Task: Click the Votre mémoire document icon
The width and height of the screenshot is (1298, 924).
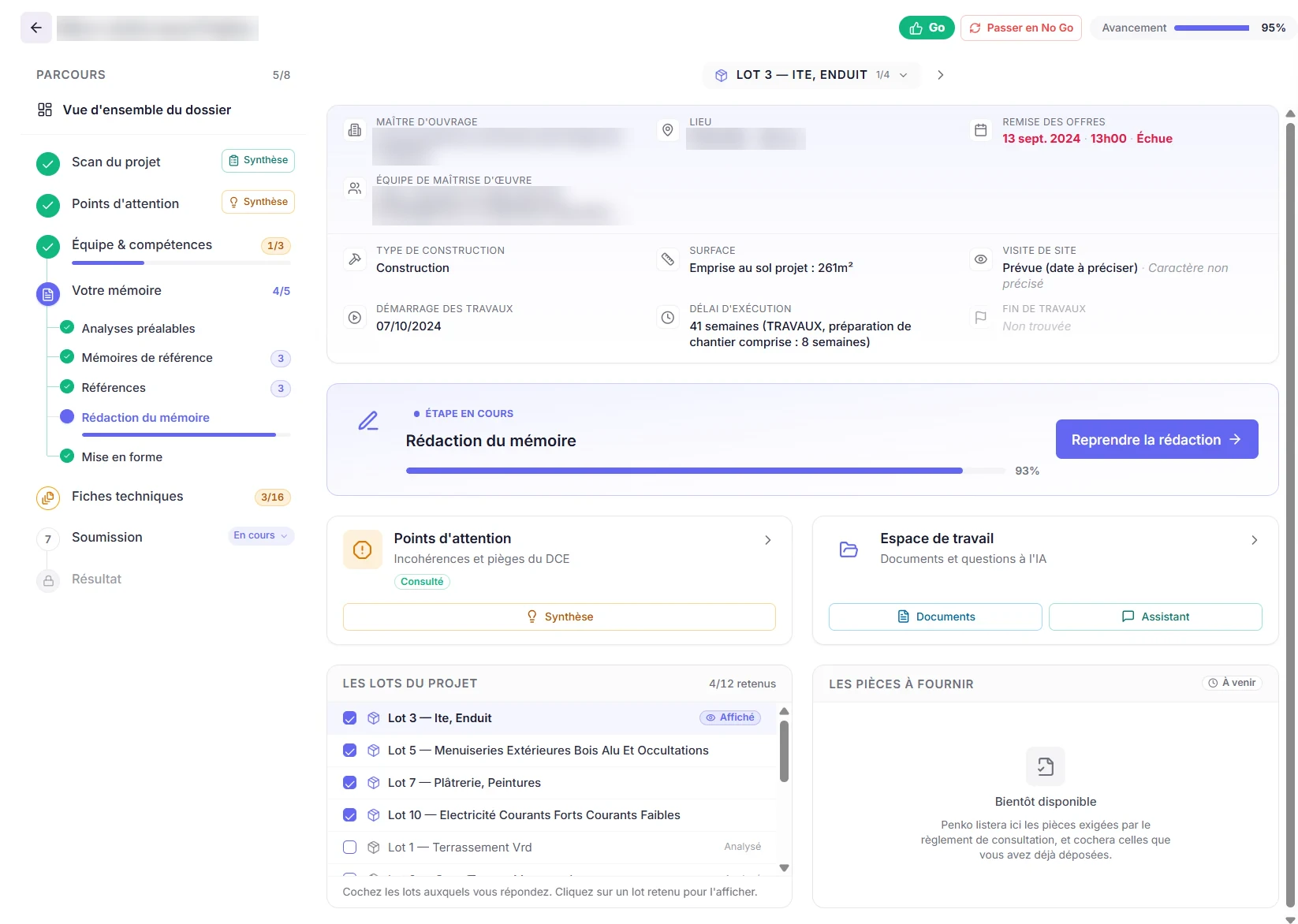Action: click(x=48, y=294)
